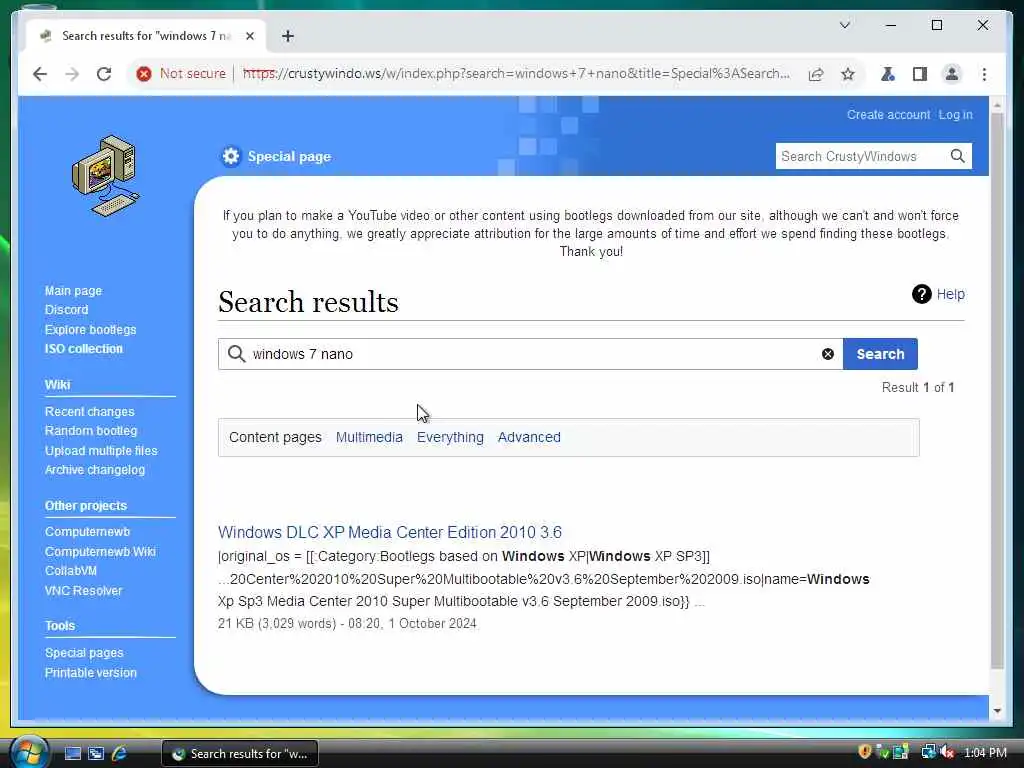Click the muted volume tray icon

947,752
